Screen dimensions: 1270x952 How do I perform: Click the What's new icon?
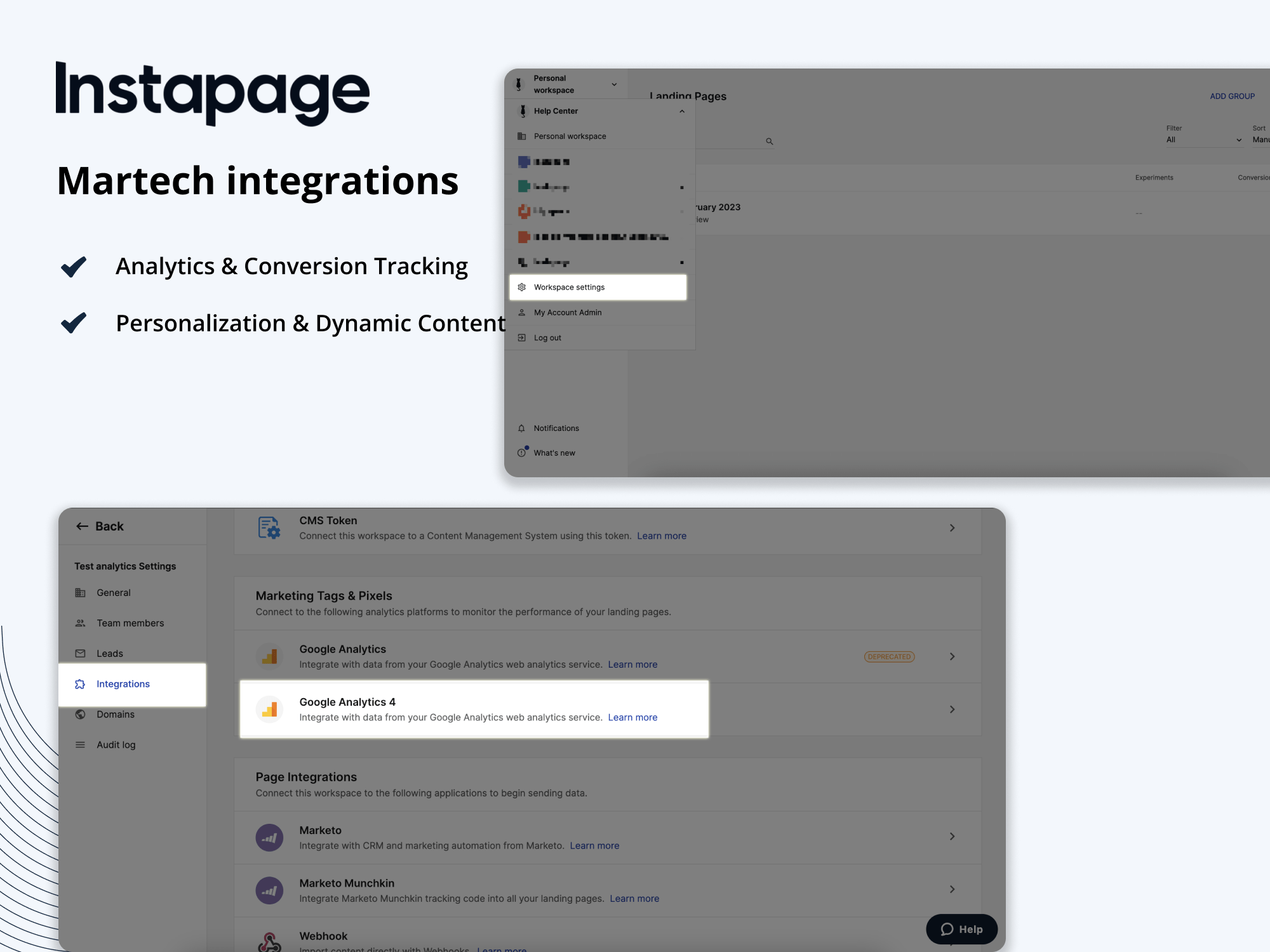tap(521, 453)
